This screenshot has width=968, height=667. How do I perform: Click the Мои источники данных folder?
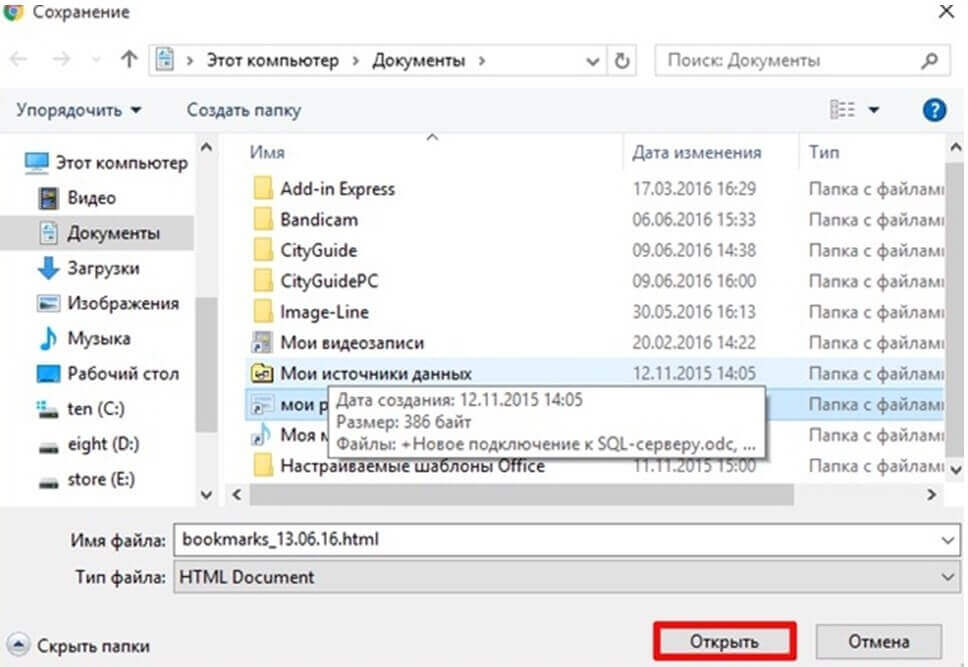(375, 373)
